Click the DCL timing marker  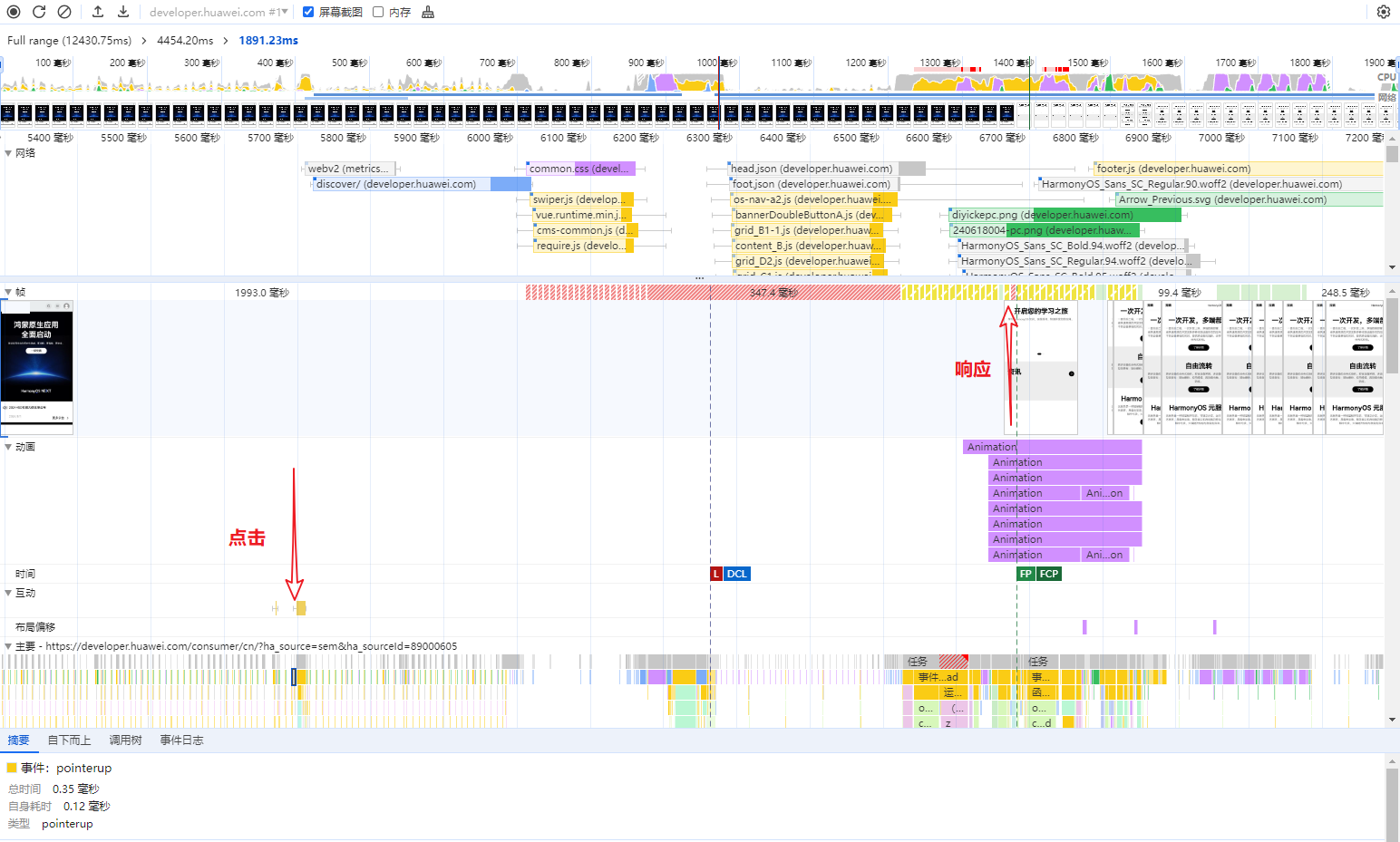pos(736,574)
